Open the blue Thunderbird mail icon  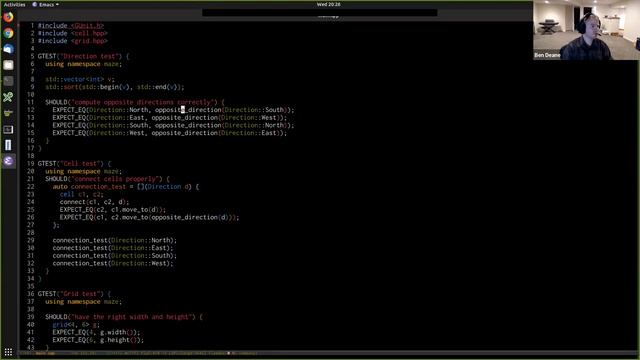(8, 49)
